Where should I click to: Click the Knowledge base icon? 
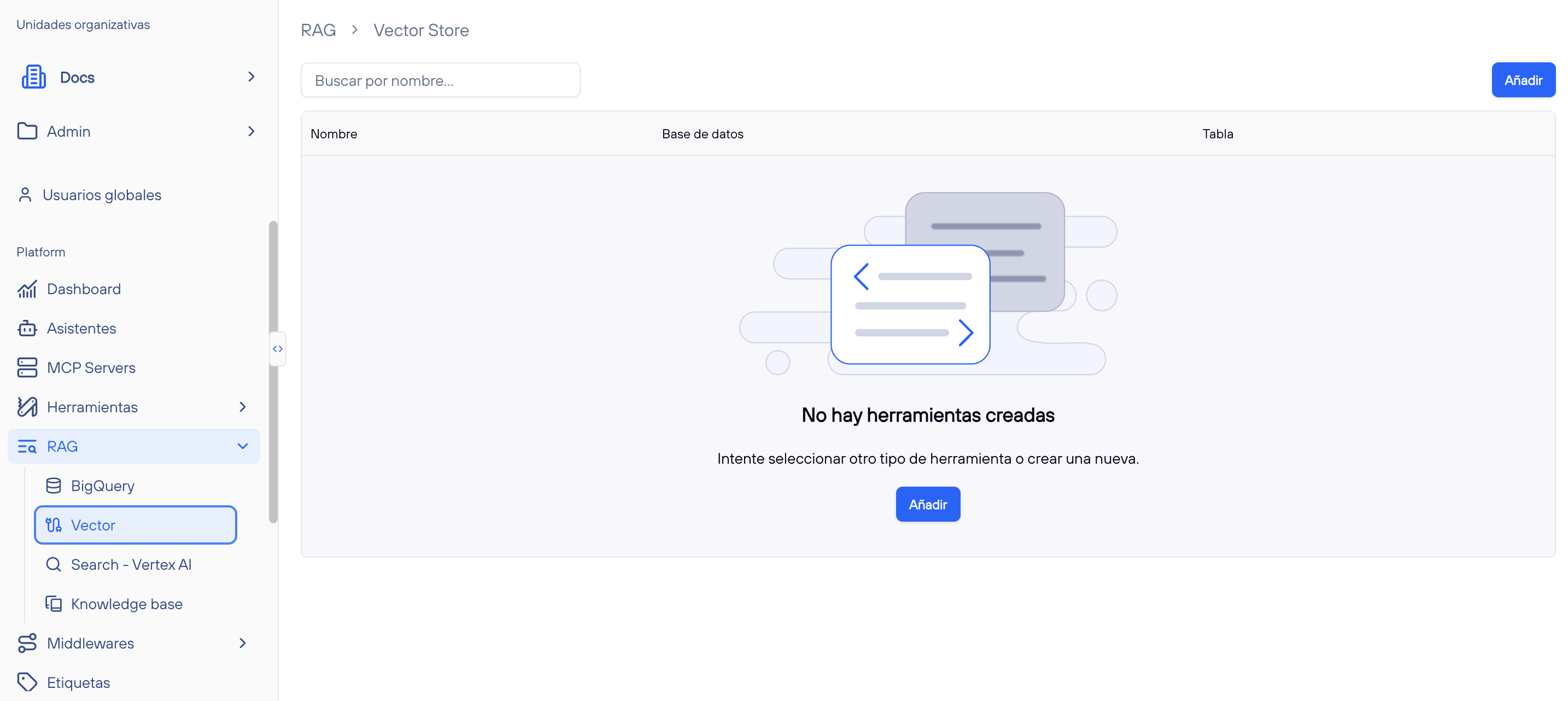pyautogui.click(x=54, y=604)
